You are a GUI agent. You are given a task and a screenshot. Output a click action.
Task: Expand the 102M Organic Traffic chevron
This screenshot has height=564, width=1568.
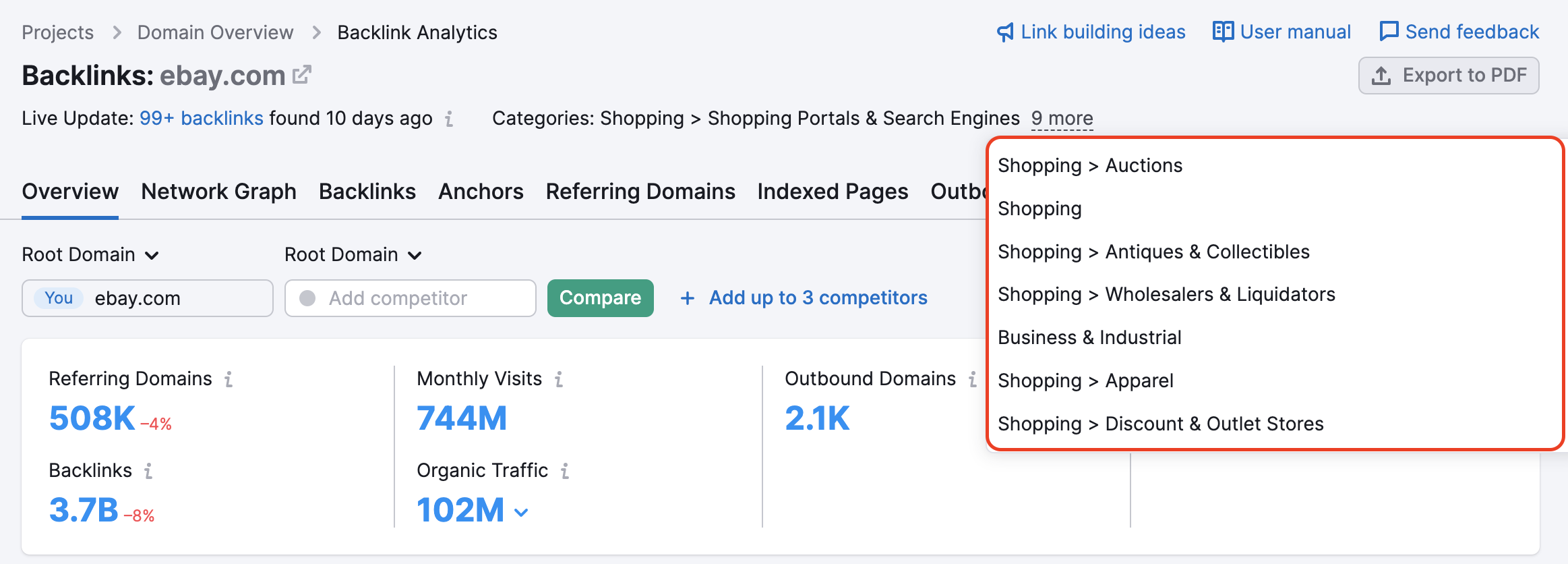[521, 513]
